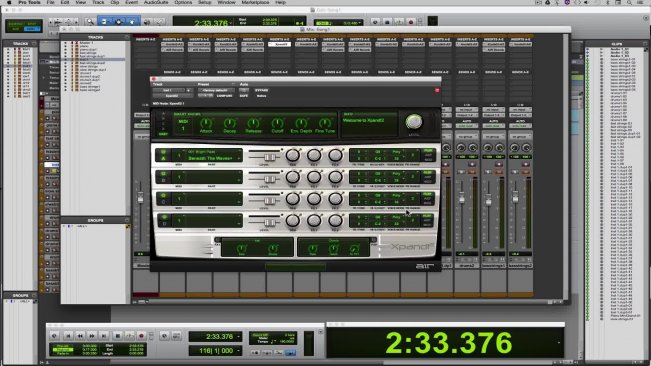Select the Grabber tool in Edit toolbar

coord(132,22)
